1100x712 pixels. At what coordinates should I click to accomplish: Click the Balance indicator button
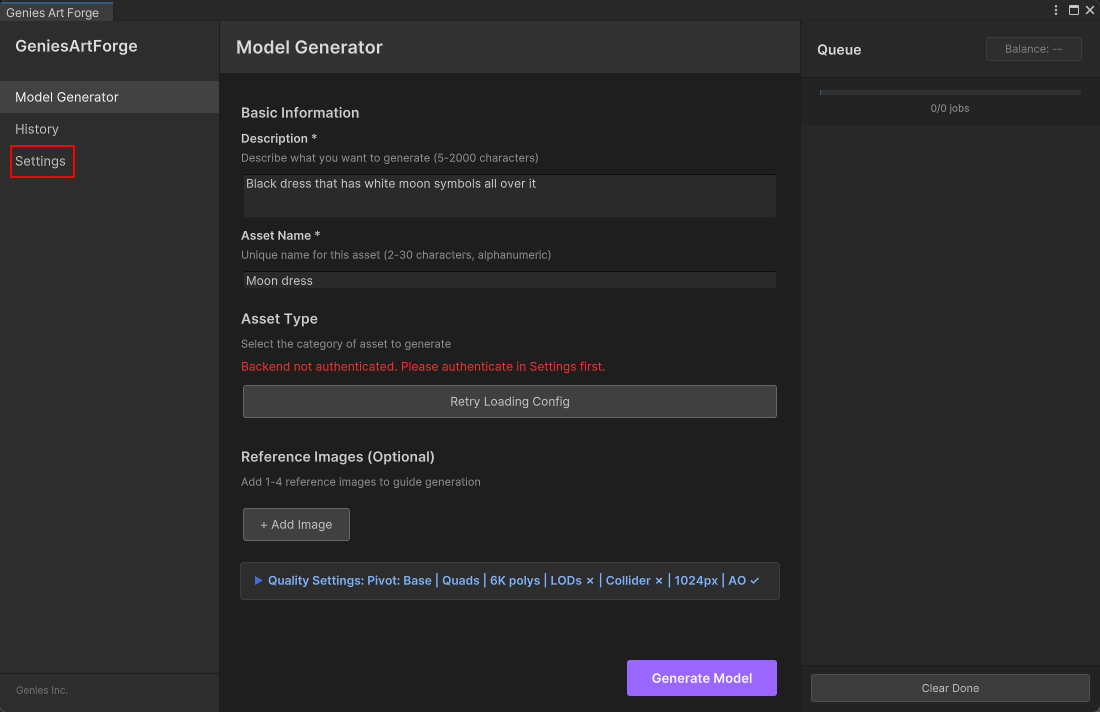(1033, 49)
